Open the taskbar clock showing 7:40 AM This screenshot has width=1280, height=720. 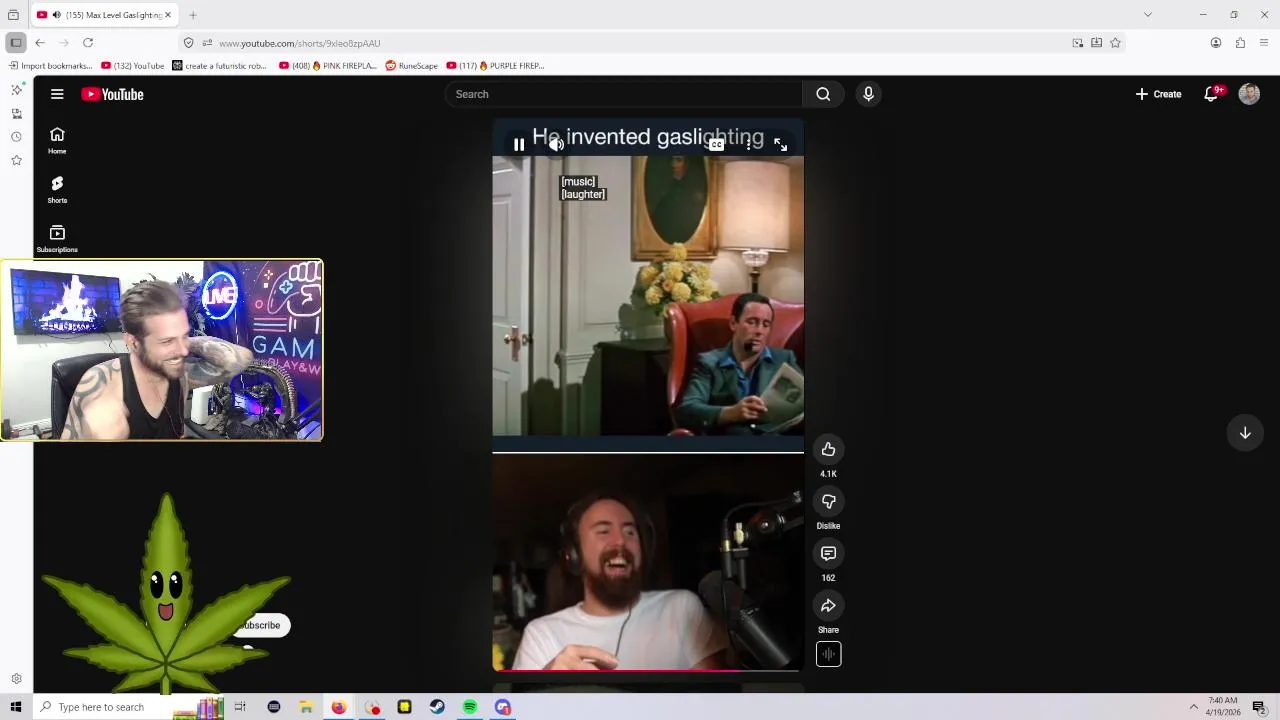point(1223,707)
